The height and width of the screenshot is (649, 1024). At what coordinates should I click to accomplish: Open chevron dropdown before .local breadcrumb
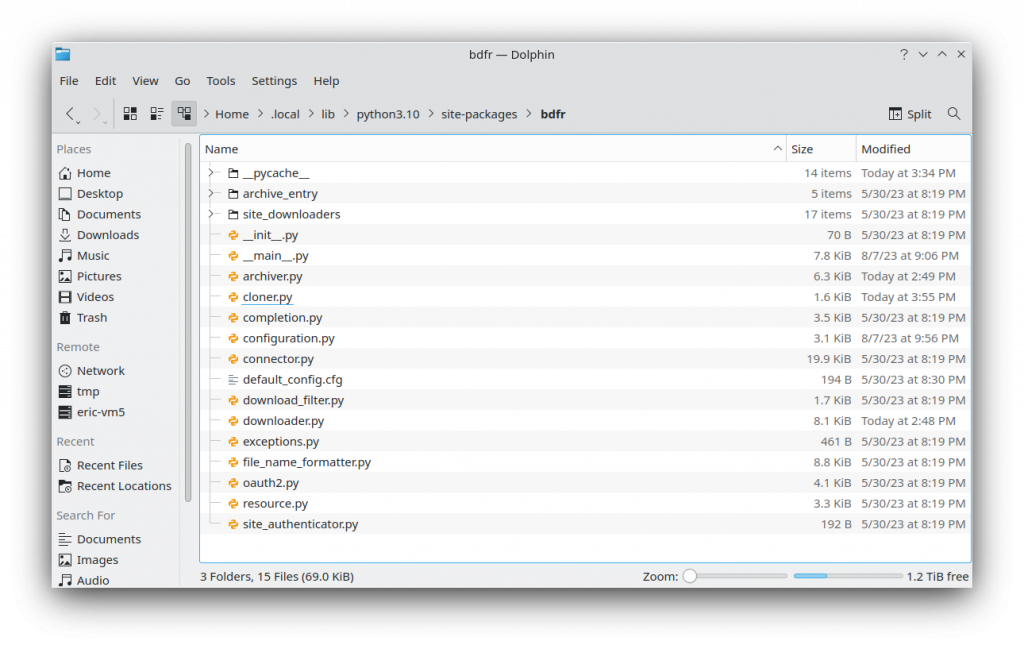pyautogui.click(x=261, y=114)
